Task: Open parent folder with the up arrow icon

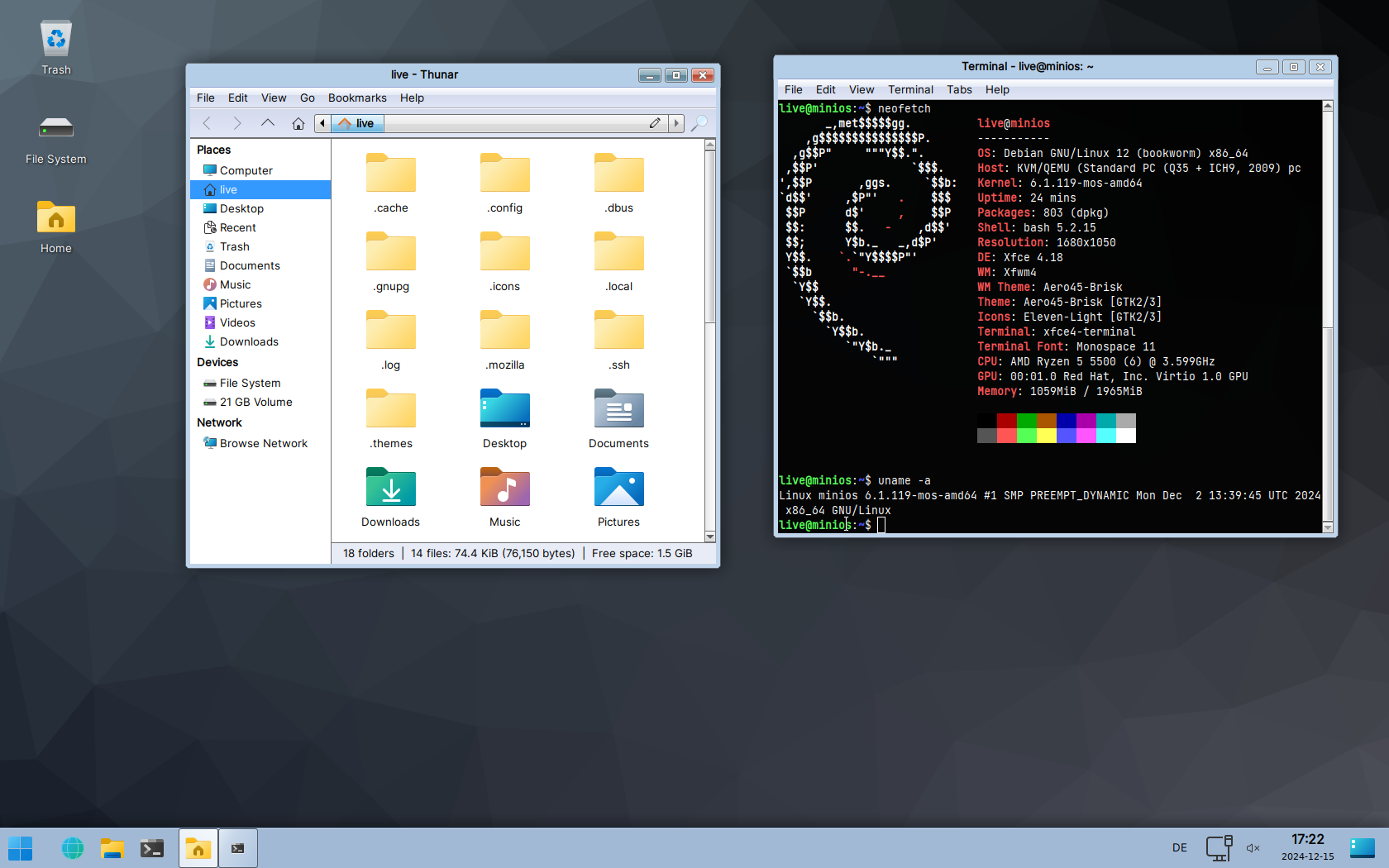Action: point(267,122)
